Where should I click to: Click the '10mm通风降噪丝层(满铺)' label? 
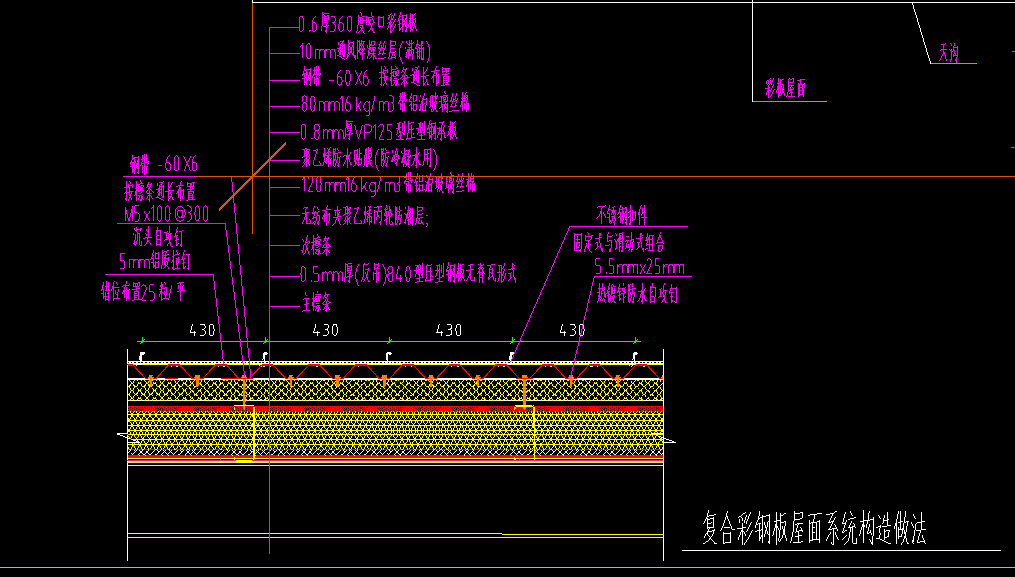click(365, 51)
